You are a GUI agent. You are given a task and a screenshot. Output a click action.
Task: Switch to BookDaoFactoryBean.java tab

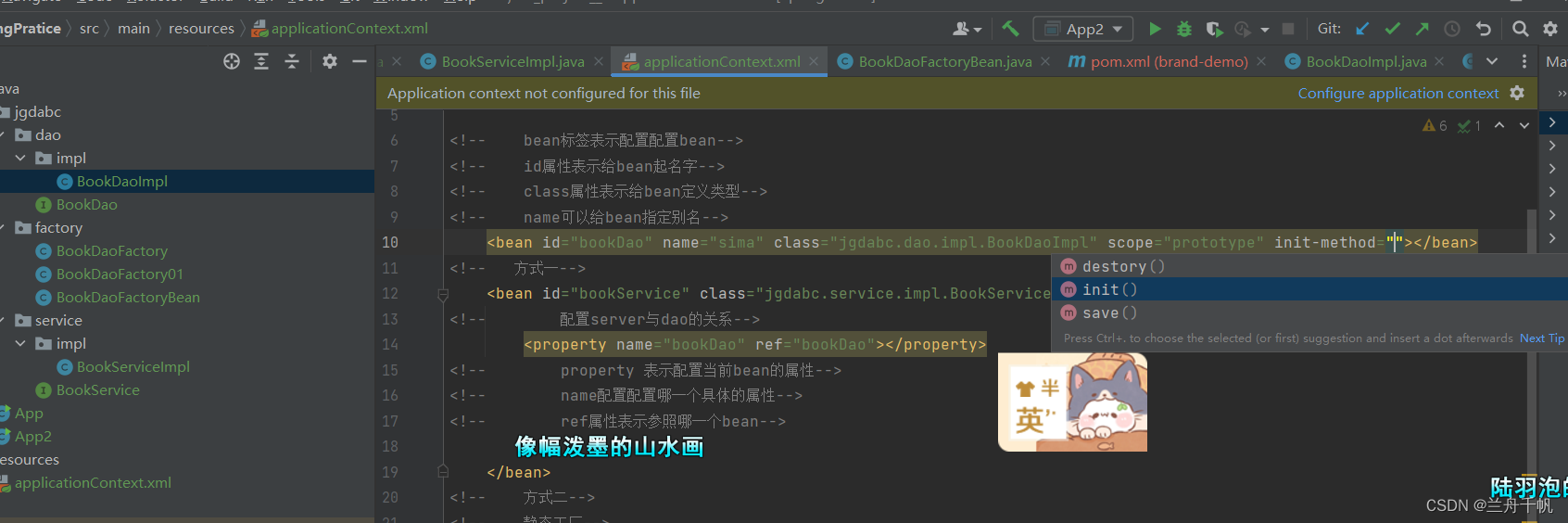945,61
